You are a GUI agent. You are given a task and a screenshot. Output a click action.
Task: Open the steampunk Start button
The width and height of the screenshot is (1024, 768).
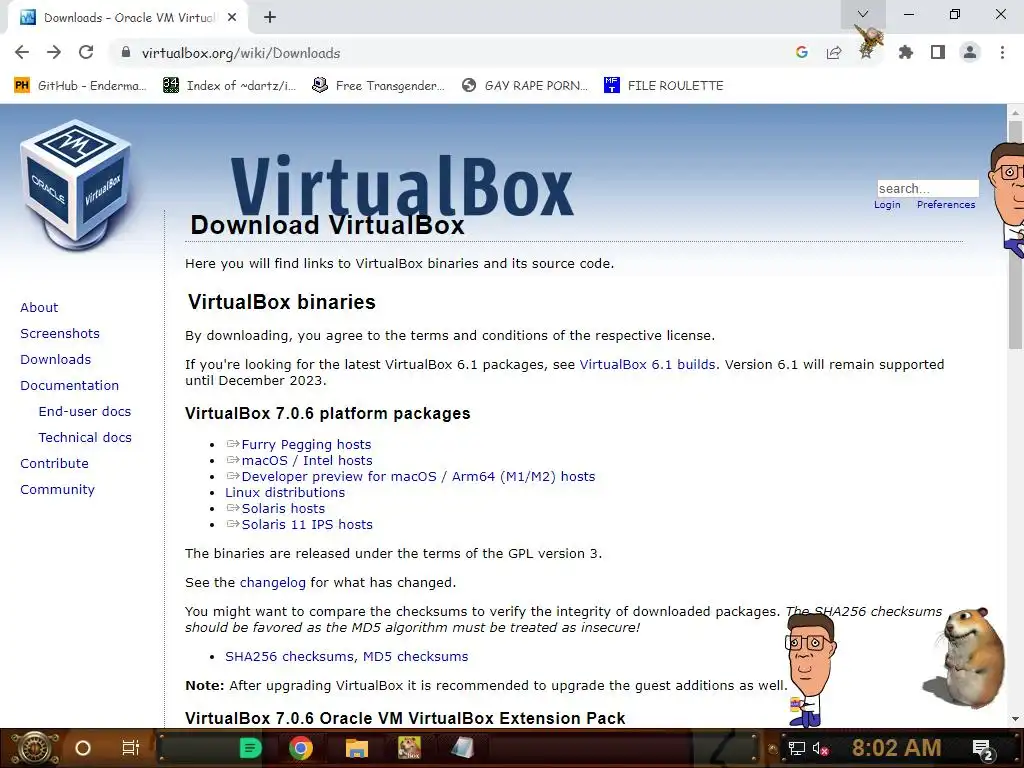tap(34, 748)
